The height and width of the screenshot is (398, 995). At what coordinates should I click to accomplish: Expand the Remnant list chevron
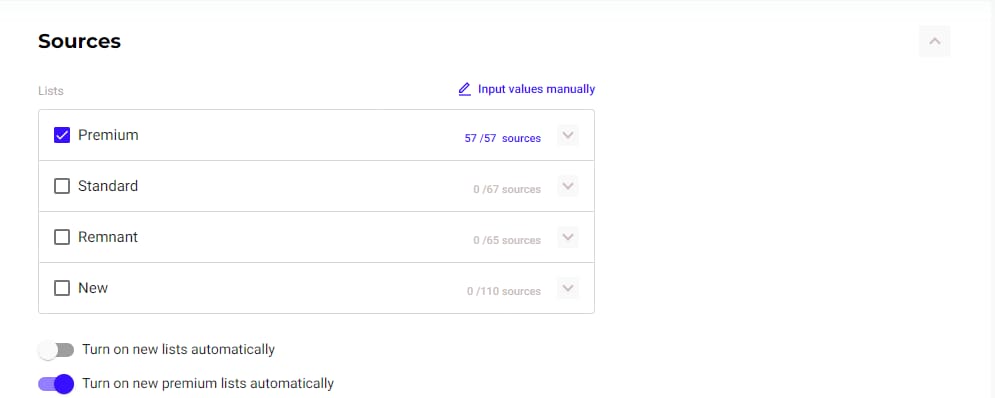pyautogui.click(x=568, y=237)
